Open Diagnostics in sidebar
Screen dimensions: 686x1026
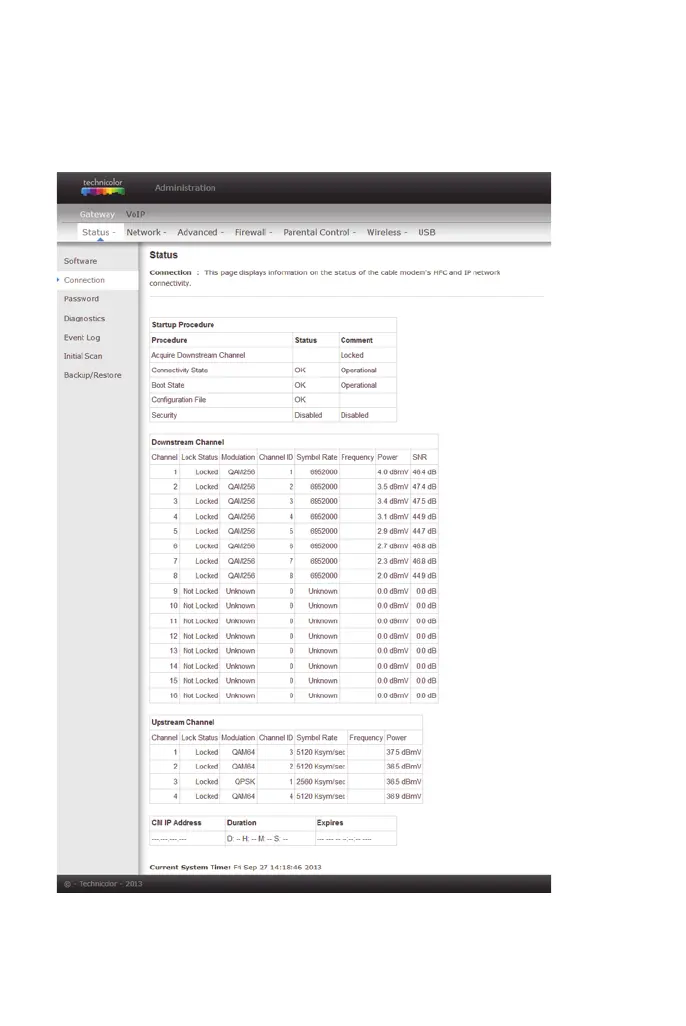pos(84,319)
